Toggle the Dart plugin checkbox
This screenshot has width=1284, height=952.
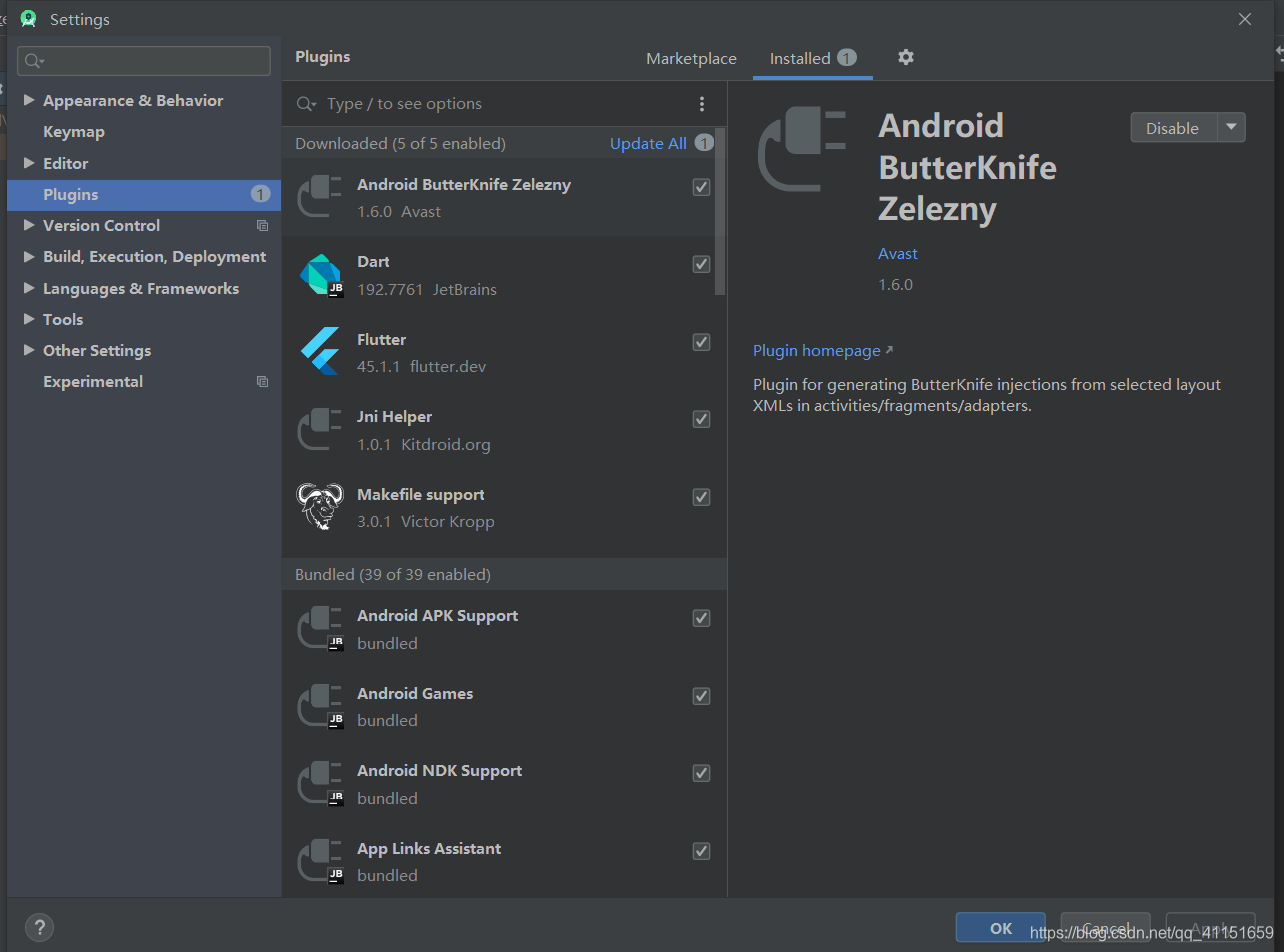[x=702, y=264]
